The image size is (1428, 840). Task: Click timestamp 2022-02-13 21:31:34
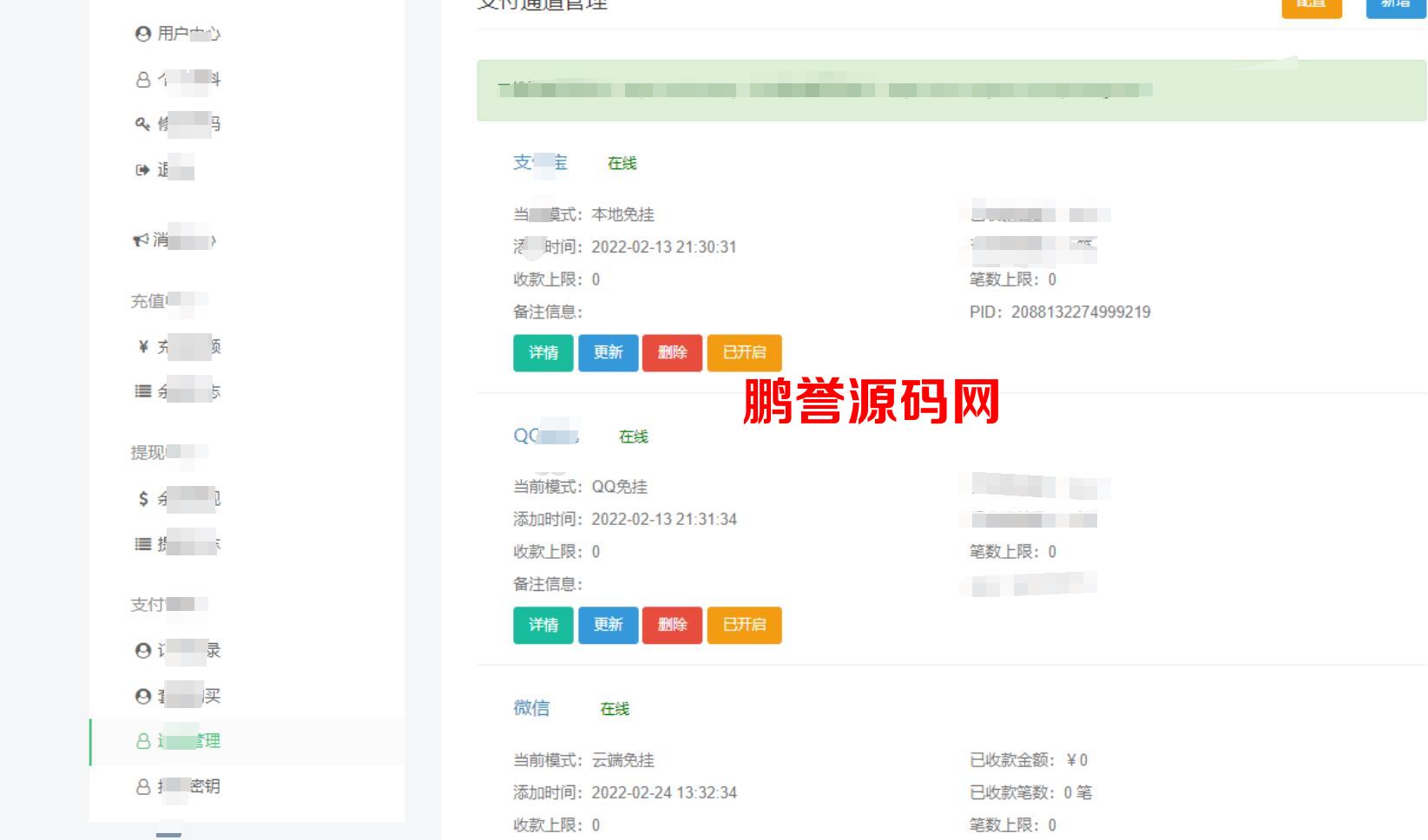click(x=664, y=520)
